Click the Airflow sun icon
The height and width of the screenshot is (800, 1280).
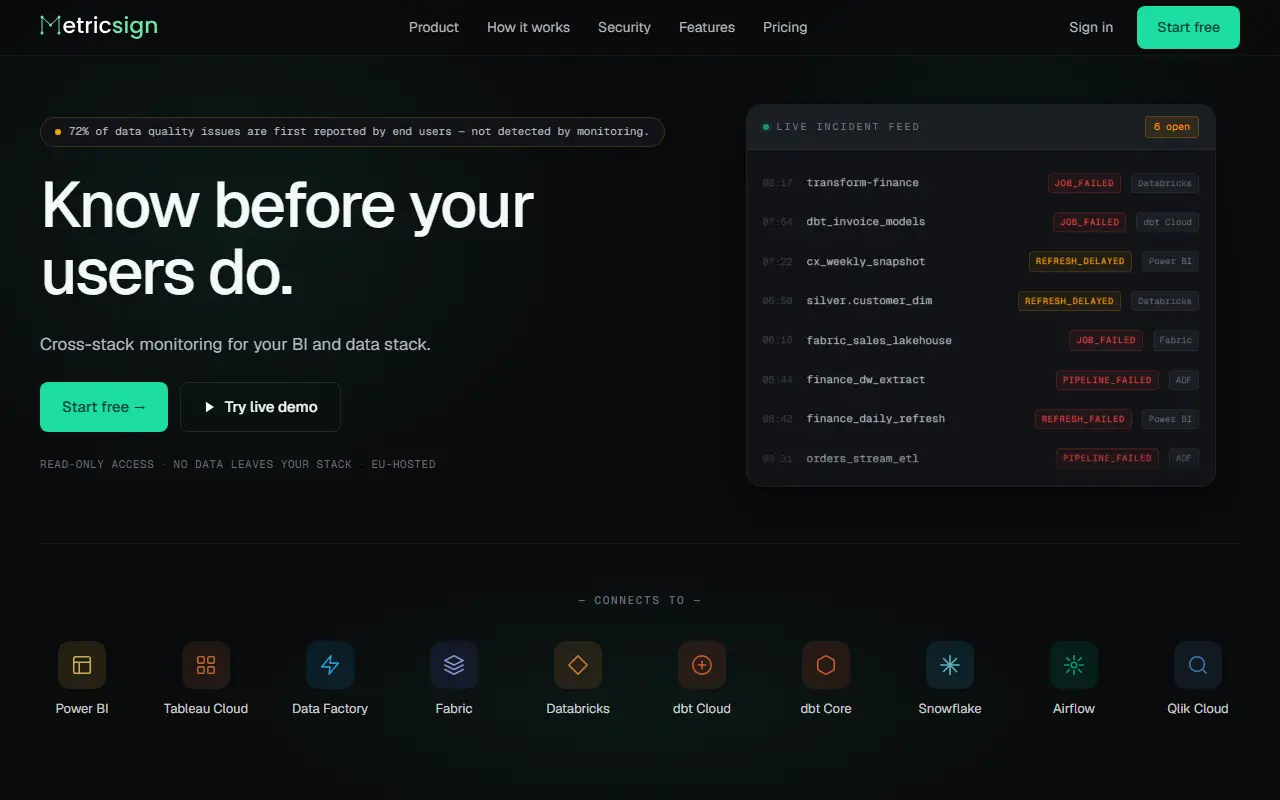[1074, 665]
